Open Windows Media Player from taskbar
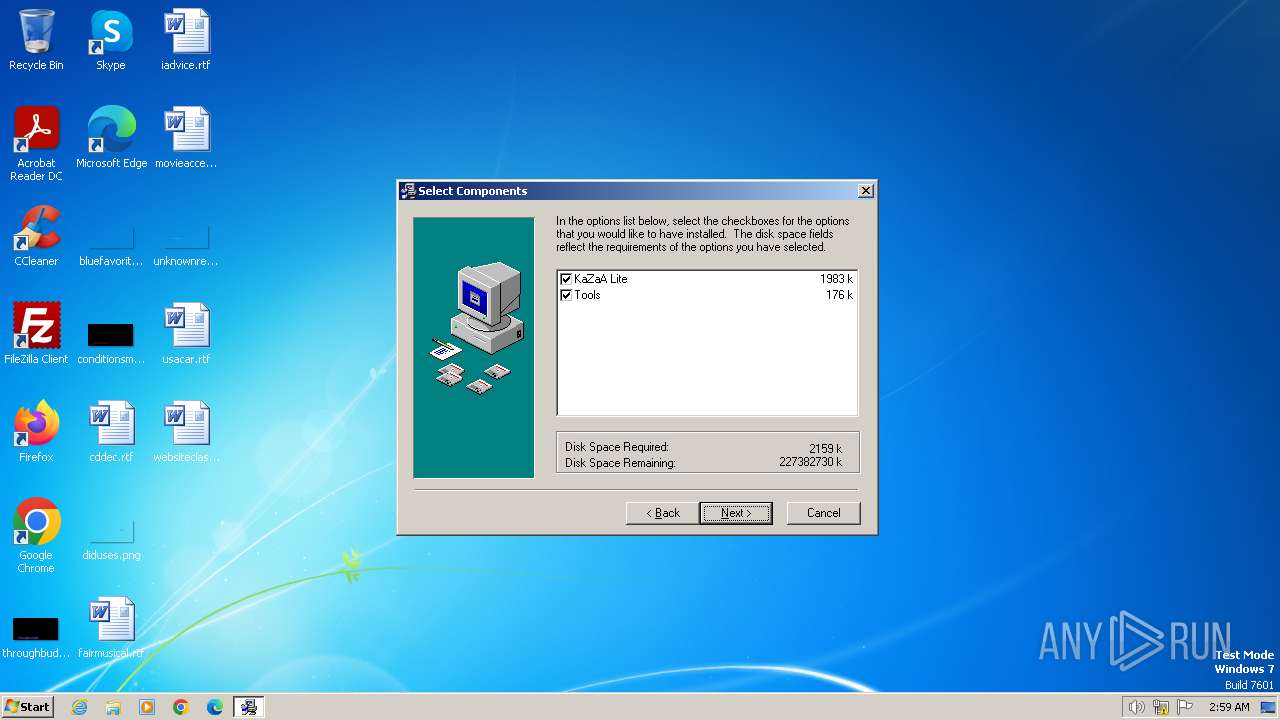Image resolution: width=1280 pixels, height=720 pixels. [x=147, y=707]
